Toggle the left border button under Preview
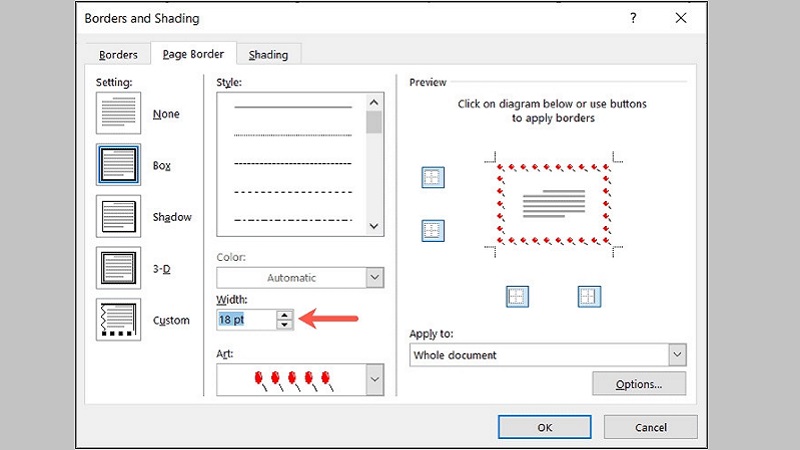Image resolution: width=800 pixels, height=450 pixels. coord(517,297)
